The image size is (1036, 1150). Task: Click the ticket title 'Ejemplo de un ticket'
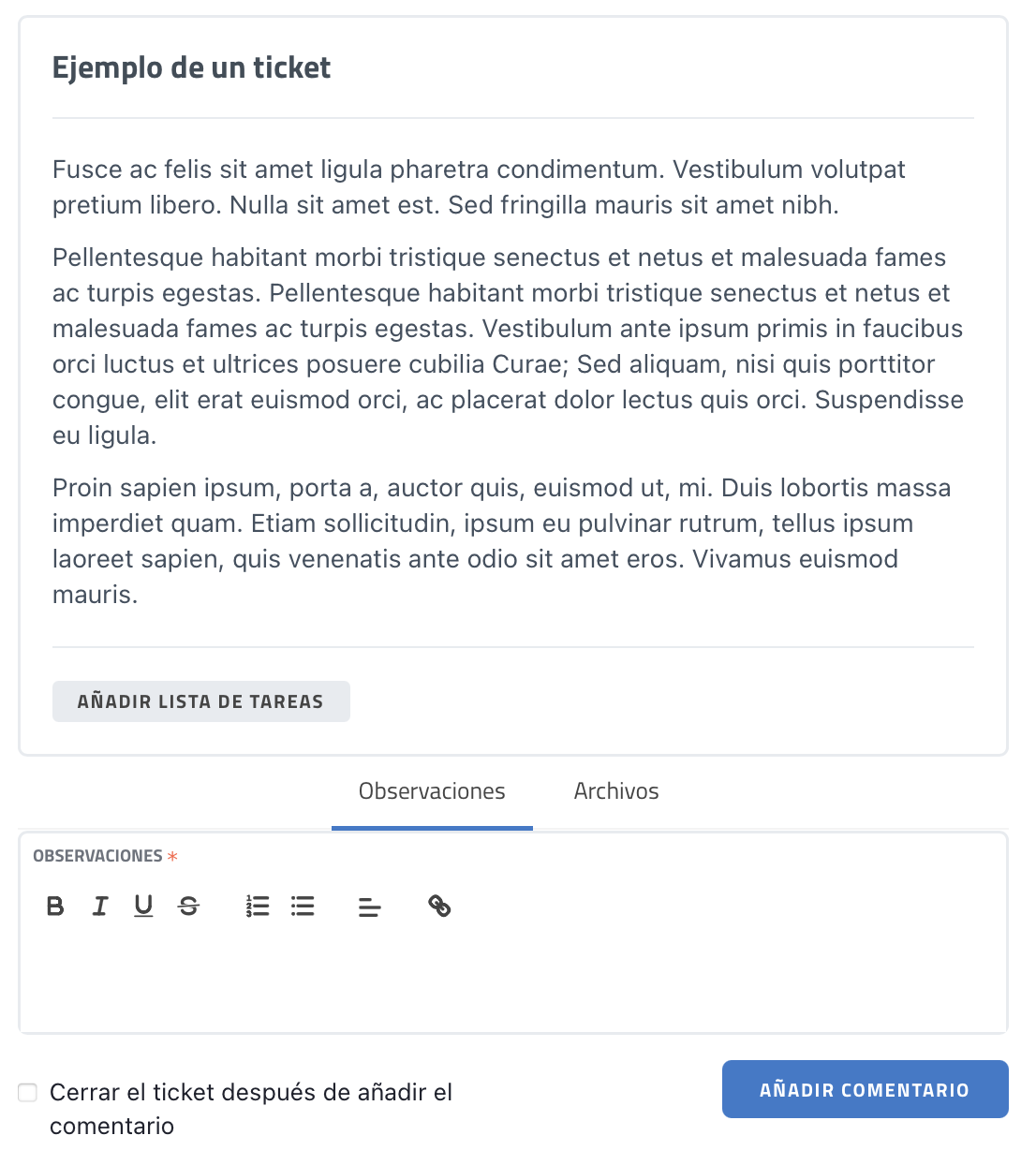[x=191, y=68]
